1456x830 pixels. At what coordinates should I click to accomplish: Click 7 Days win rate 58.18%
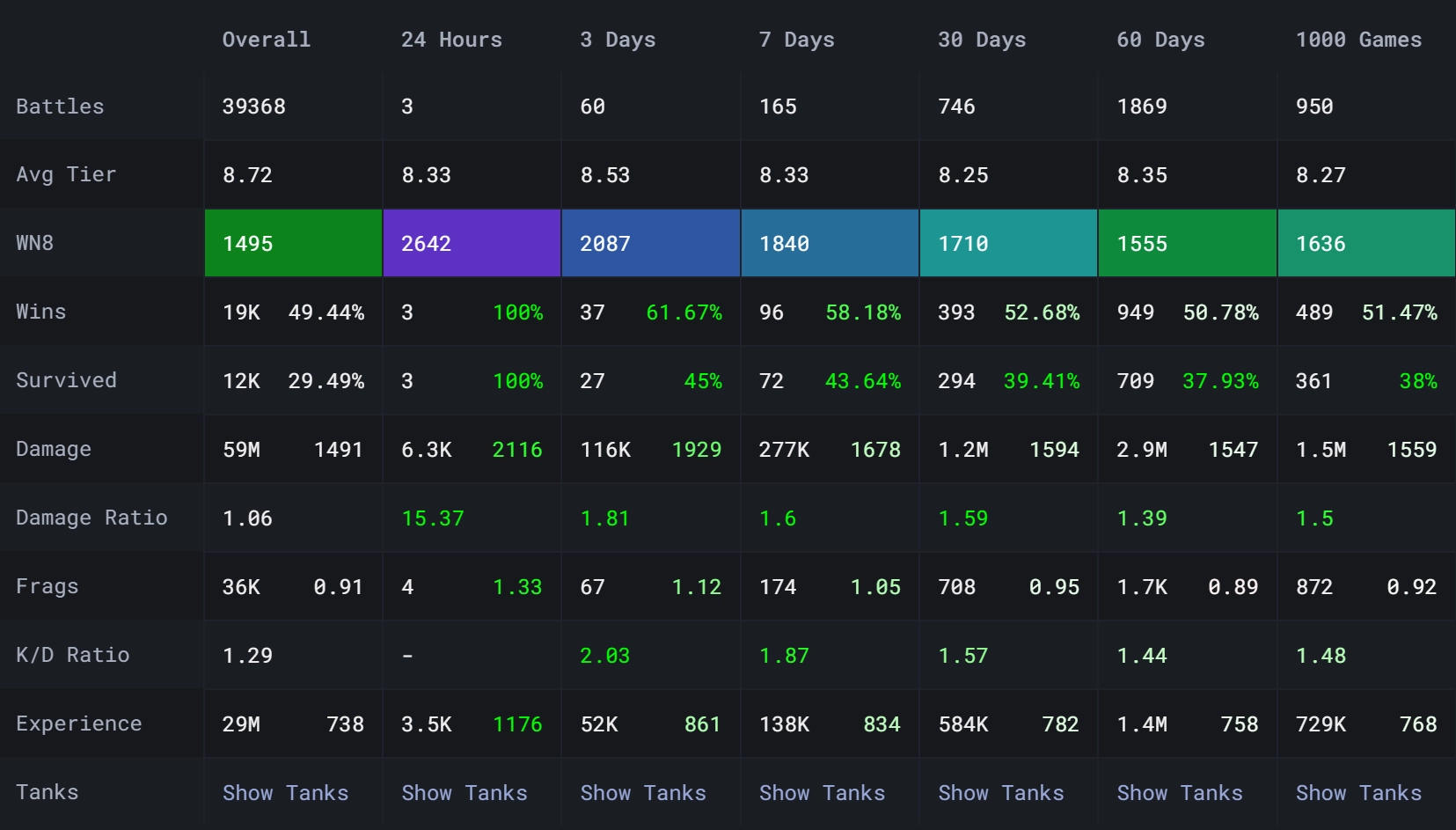[863, 312]
